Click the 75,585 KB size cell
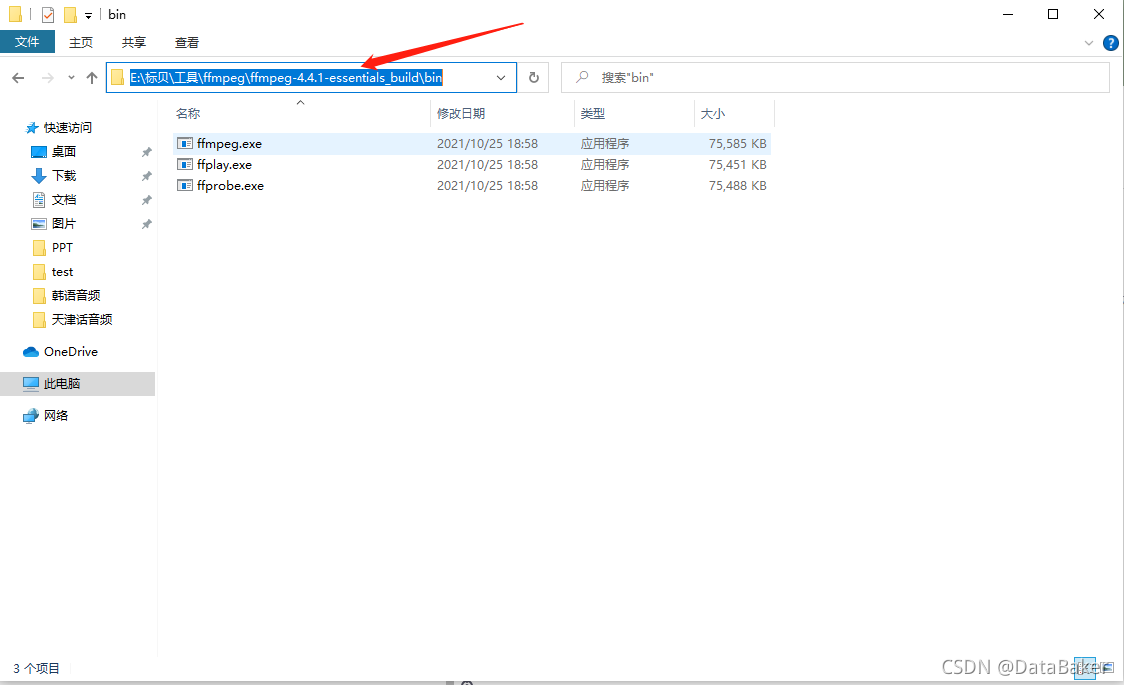The image size is (1124, 685). coord(738,143)
